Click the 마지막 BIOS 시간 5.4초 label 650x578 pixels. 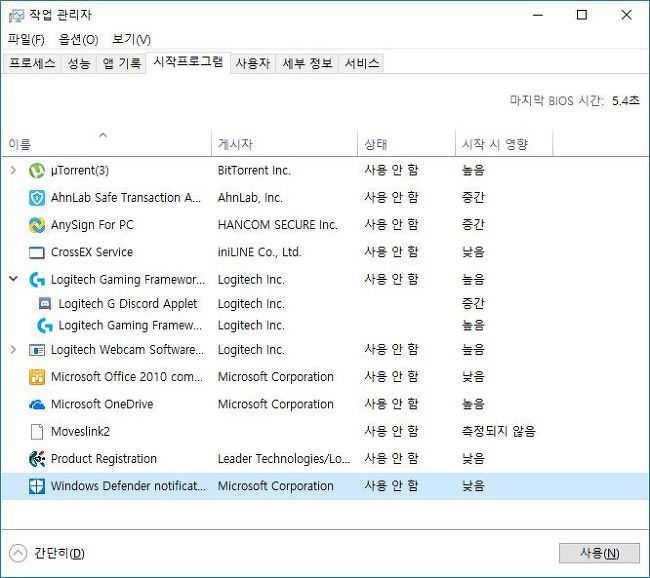[x=575, y=100]
